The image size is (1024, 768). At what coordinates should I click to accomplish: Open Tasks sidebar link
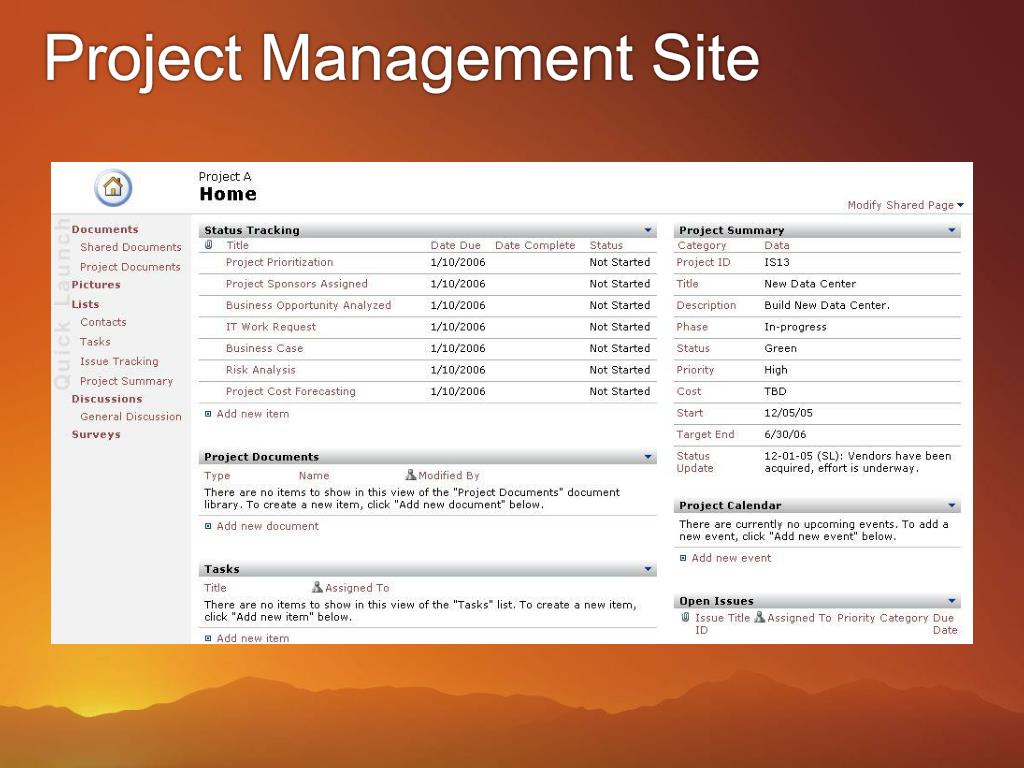pos(95,342)
